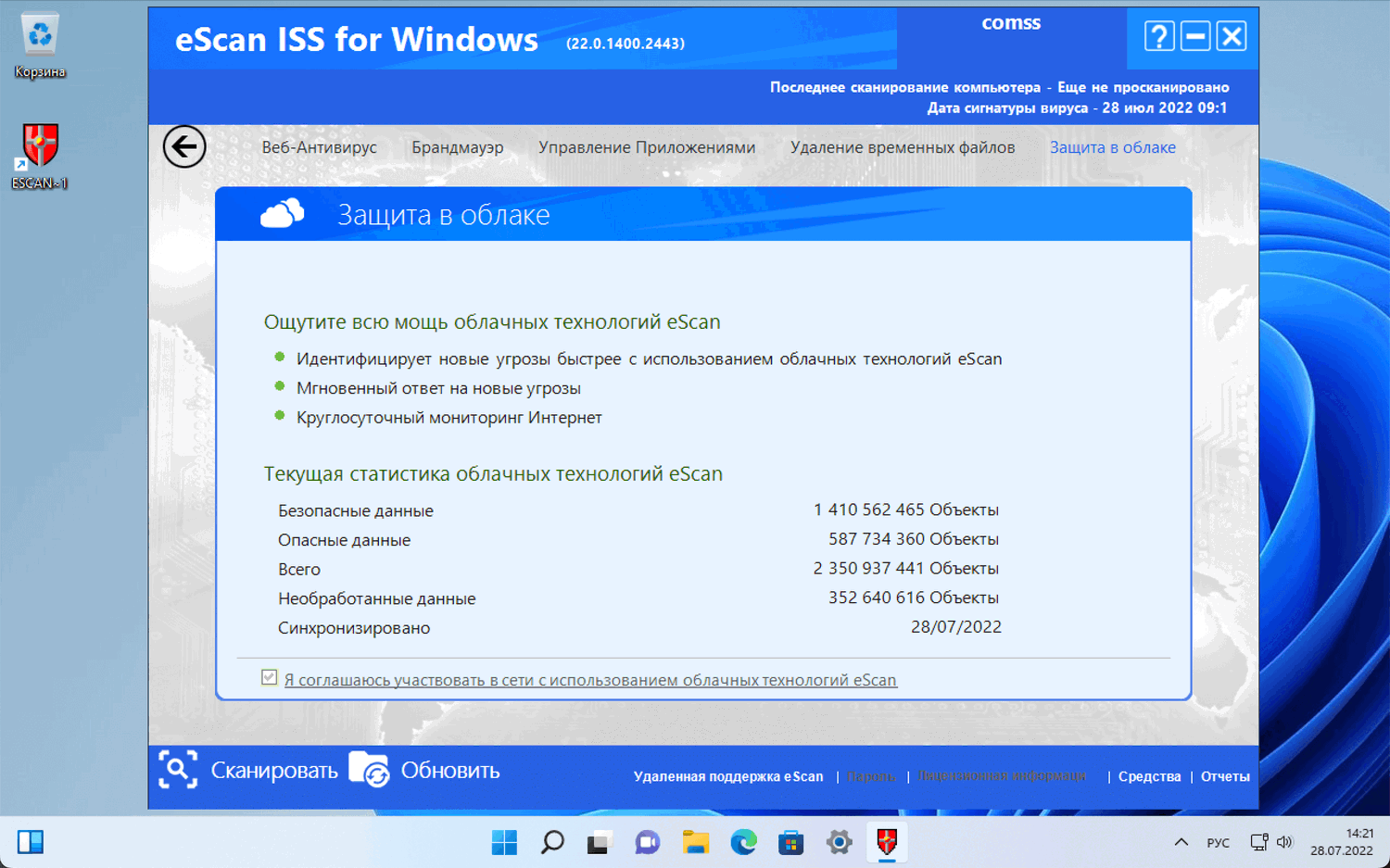Open the Средства link
The width and height of the screenshot is (1390, 868).
tap(1150, 776)
